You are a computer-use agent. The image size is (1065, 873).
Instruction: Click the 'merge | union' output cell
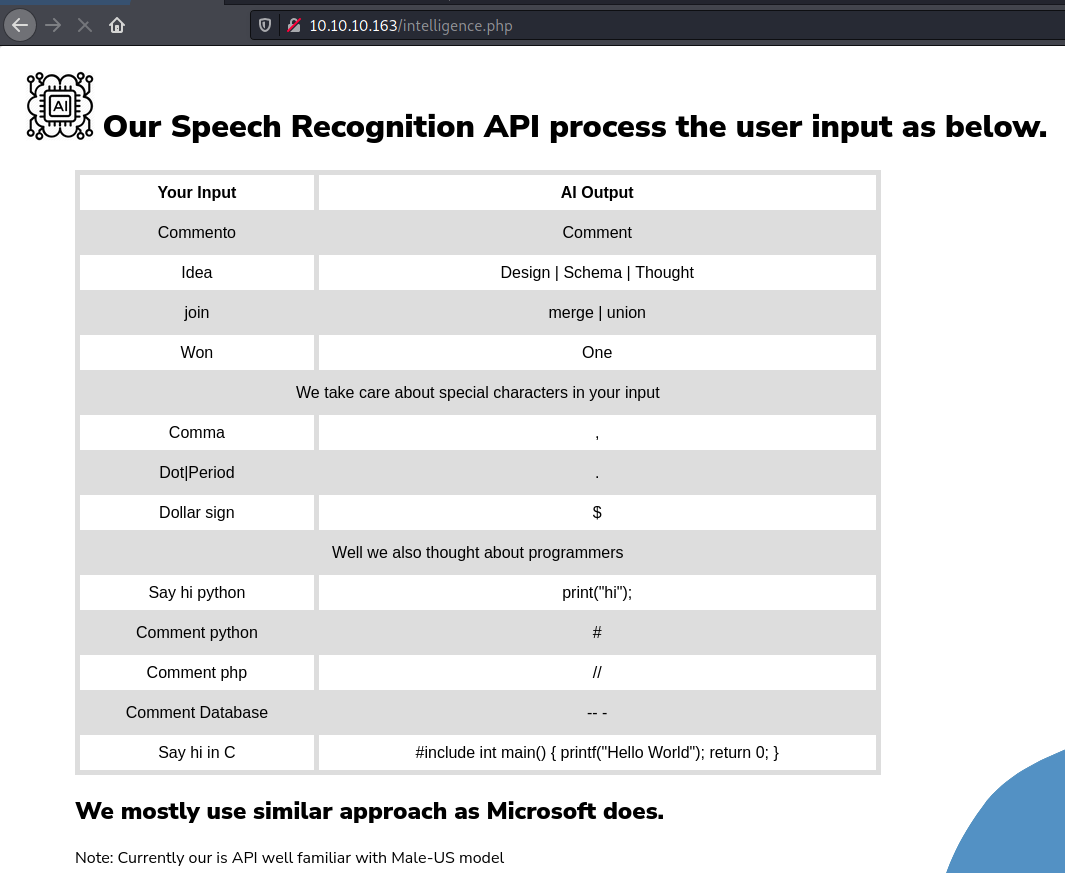click(597, 313)
